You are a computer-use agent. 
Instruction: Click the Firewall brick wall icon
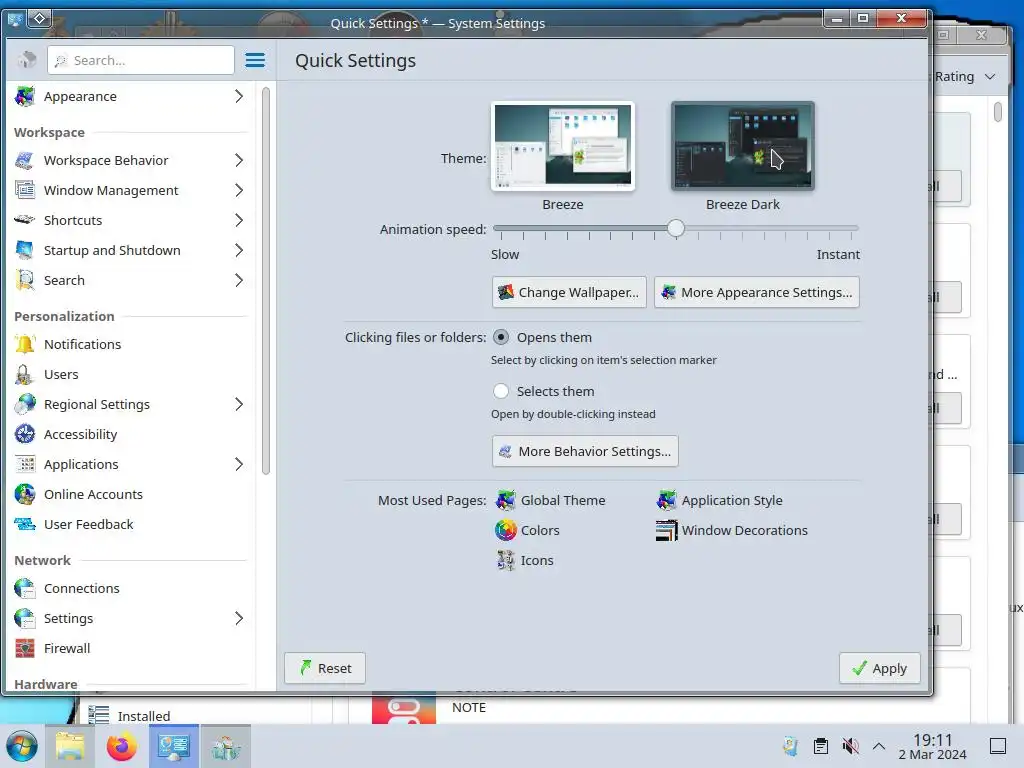click(25, 648)
